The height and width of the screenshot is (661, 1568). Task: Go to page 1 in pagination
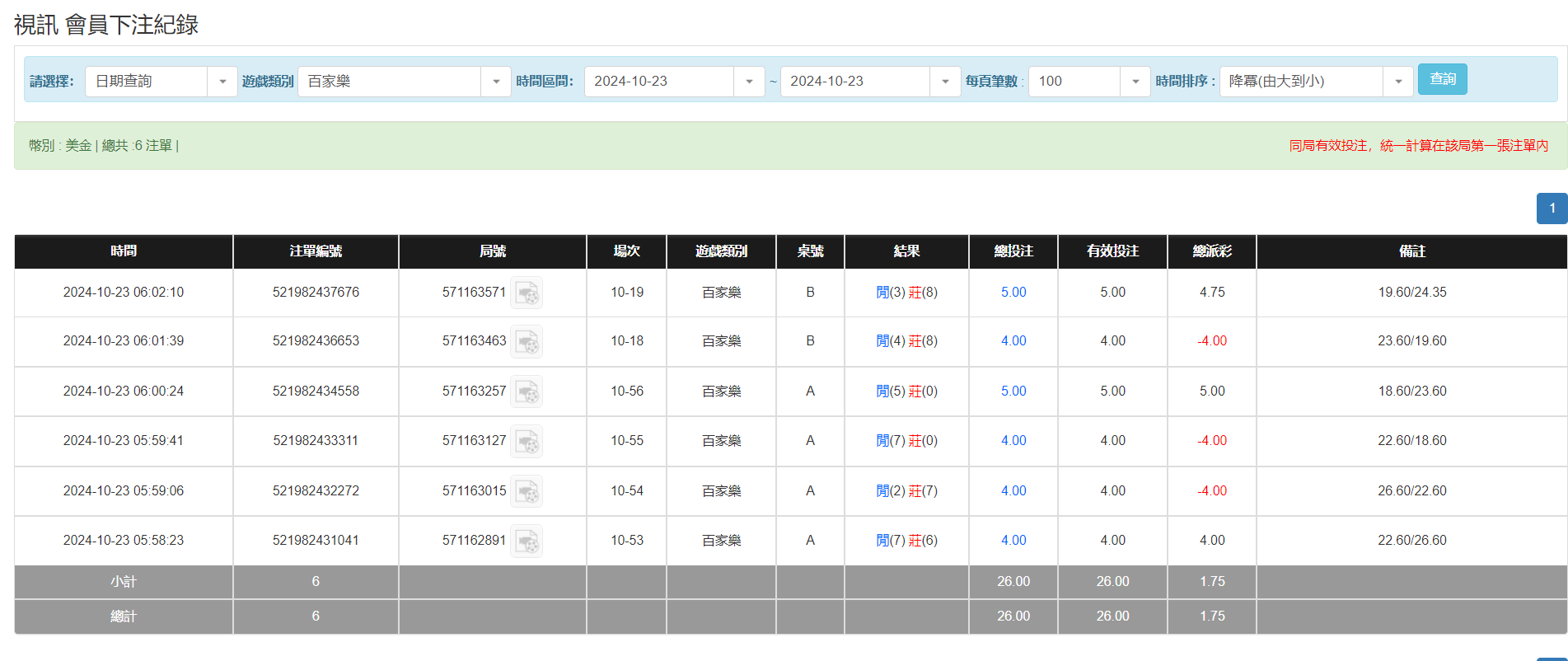[x=1552, y=209]
